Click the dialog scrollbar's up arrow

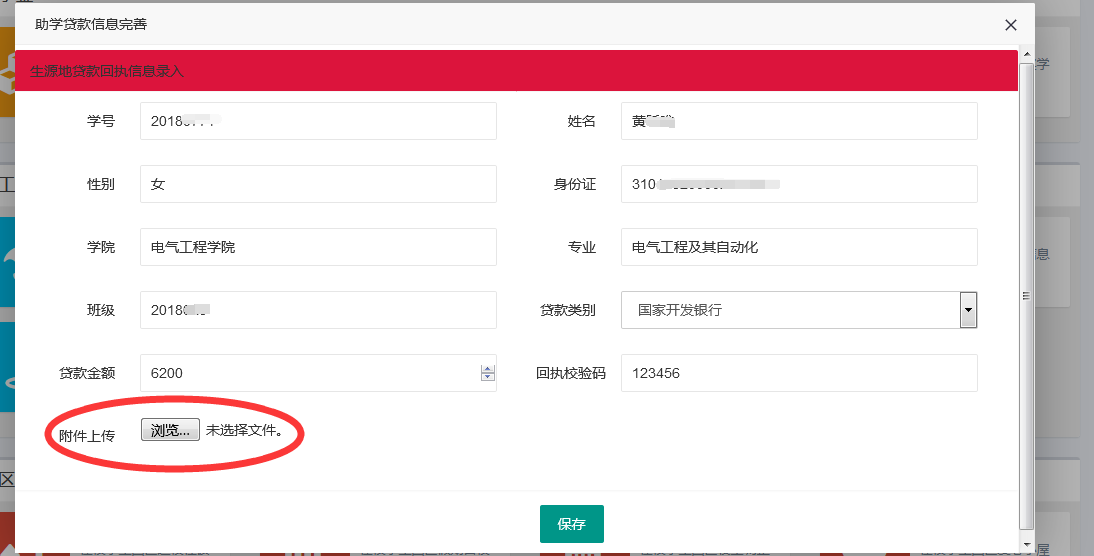[x=1026, y=52]
